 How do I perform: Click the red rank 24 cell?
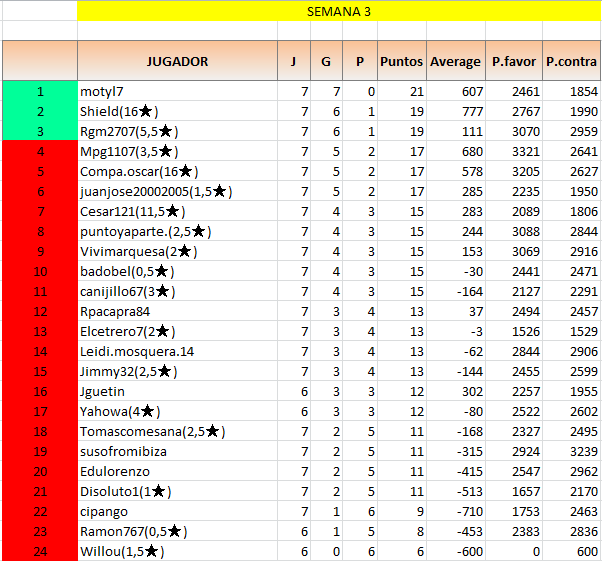pyautogui.click(x=40, y=551)
